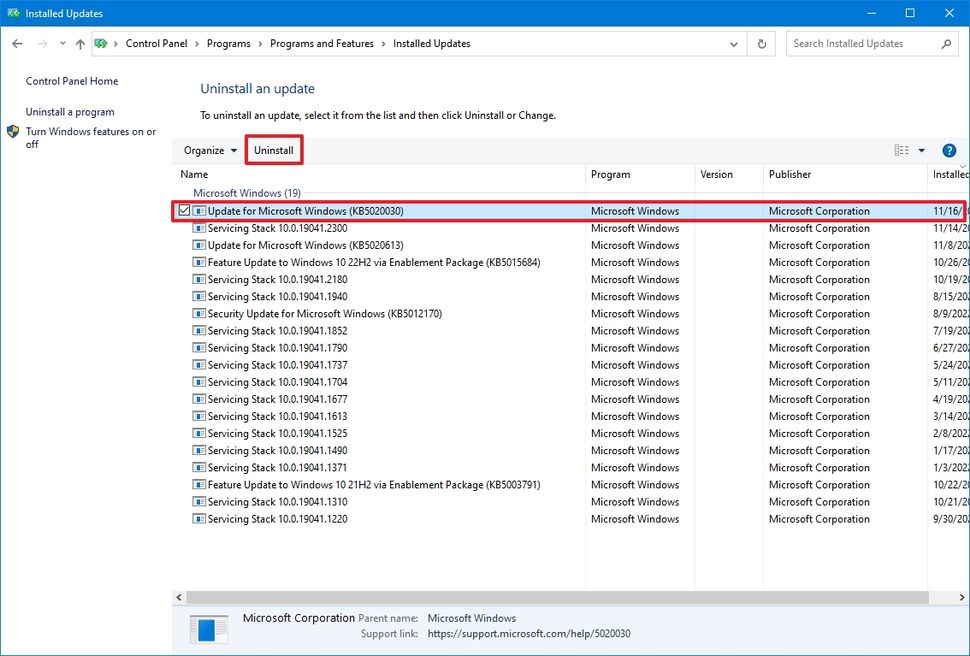Click the change view Details icon
This screenshot has height=656, width=970.
pos(904,149)
